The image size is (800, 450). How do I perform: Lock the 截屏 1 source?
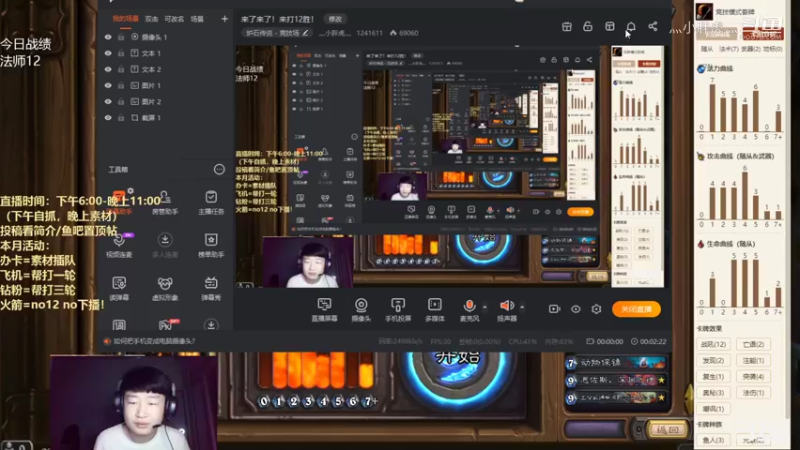point(121,118)
